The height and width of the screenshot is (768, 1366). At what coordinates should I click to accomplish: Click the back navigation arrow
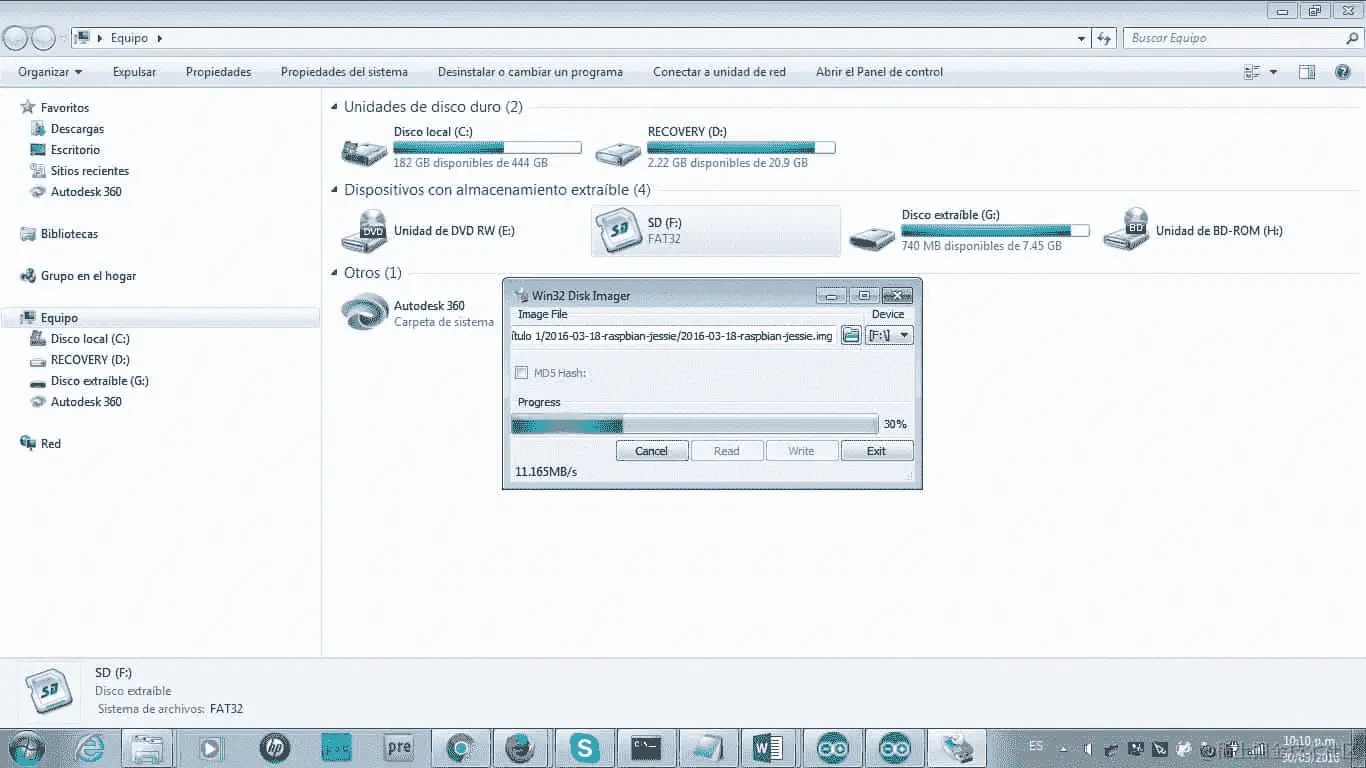coord(17,38)
